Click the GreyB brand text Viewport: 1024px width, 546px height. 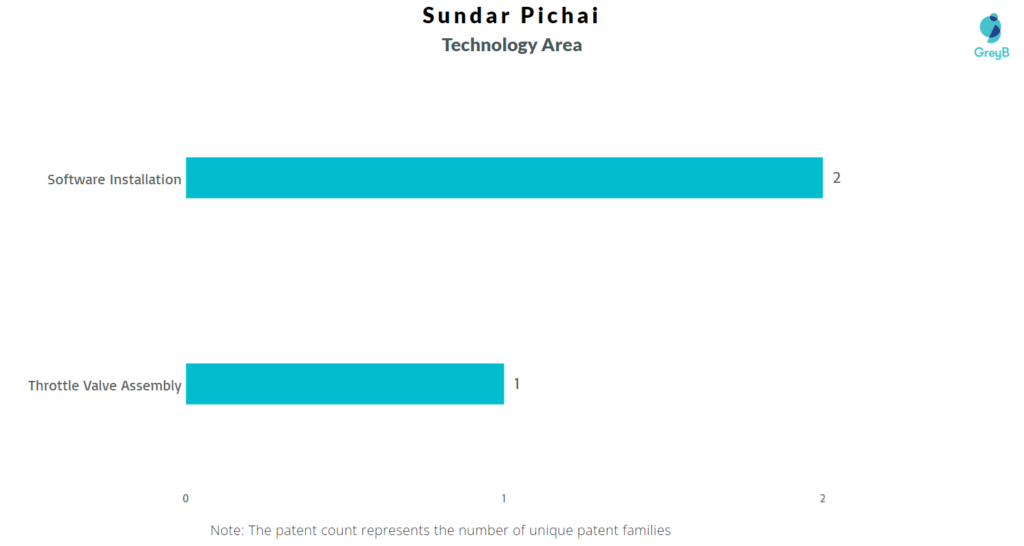coord(991,53)
